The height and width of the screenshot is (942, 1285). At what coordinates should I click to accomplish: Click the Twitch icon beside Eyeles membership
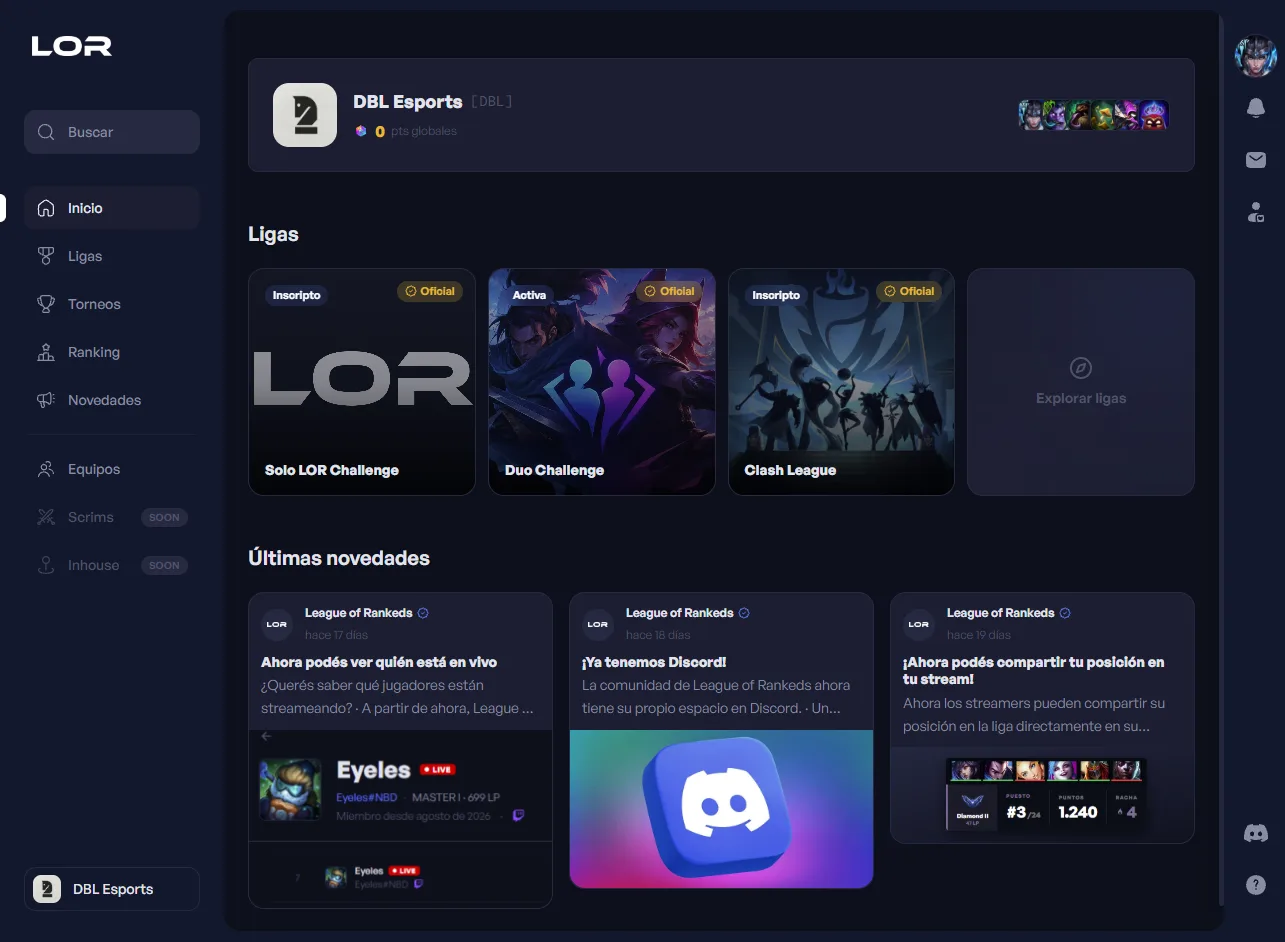(x=518, y=815)
